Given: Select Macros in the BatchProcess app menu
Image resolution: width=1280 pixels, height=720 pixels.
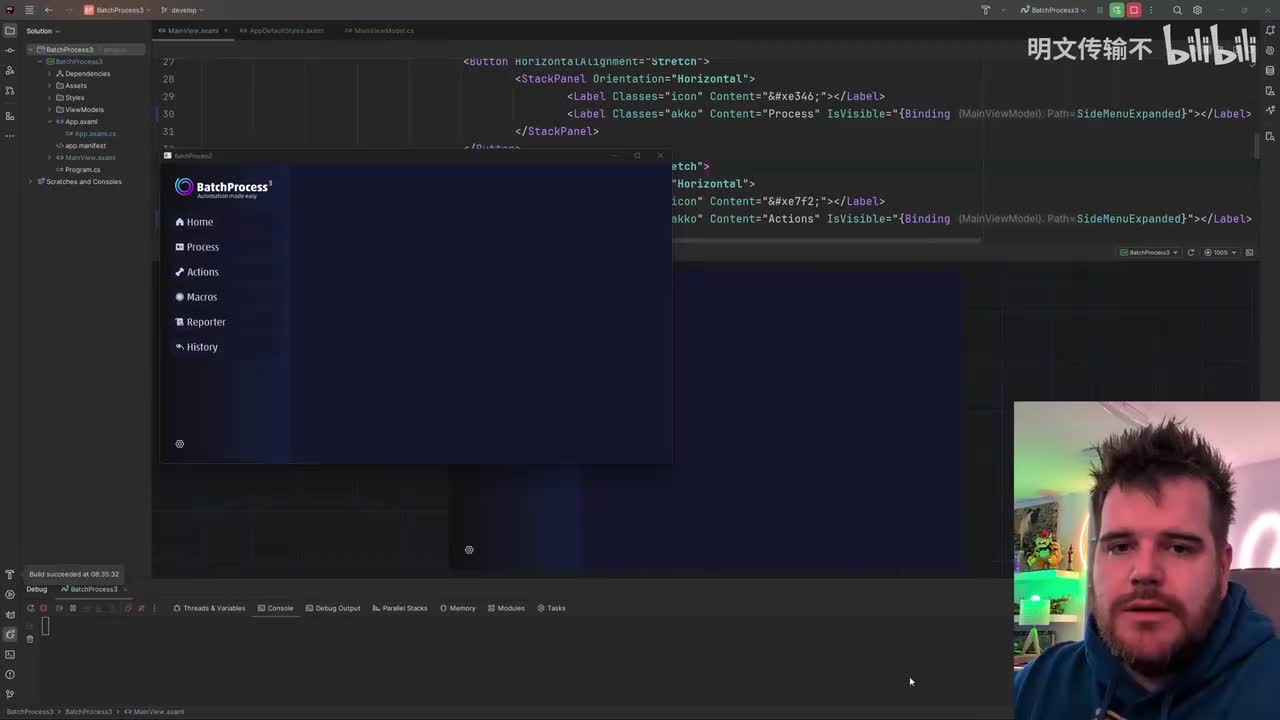Looking at the screenshot, I should (x=196, y=297).
